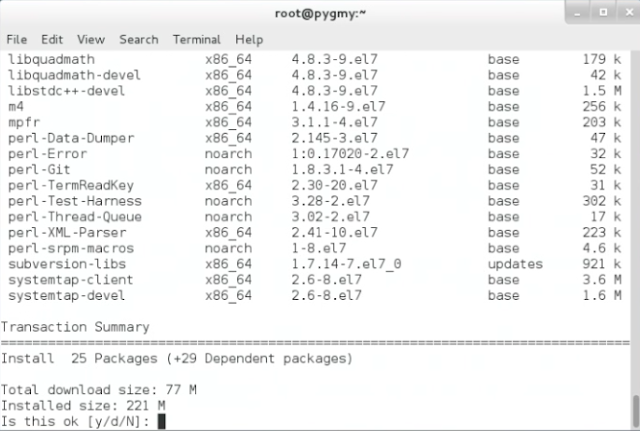Click the updates repository label

click(x=515, y=264)
